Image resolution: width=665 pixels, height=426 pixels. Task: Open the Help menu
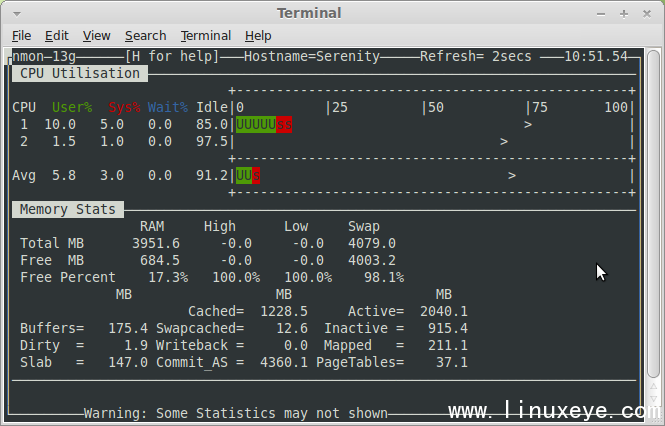coord(258,36)
